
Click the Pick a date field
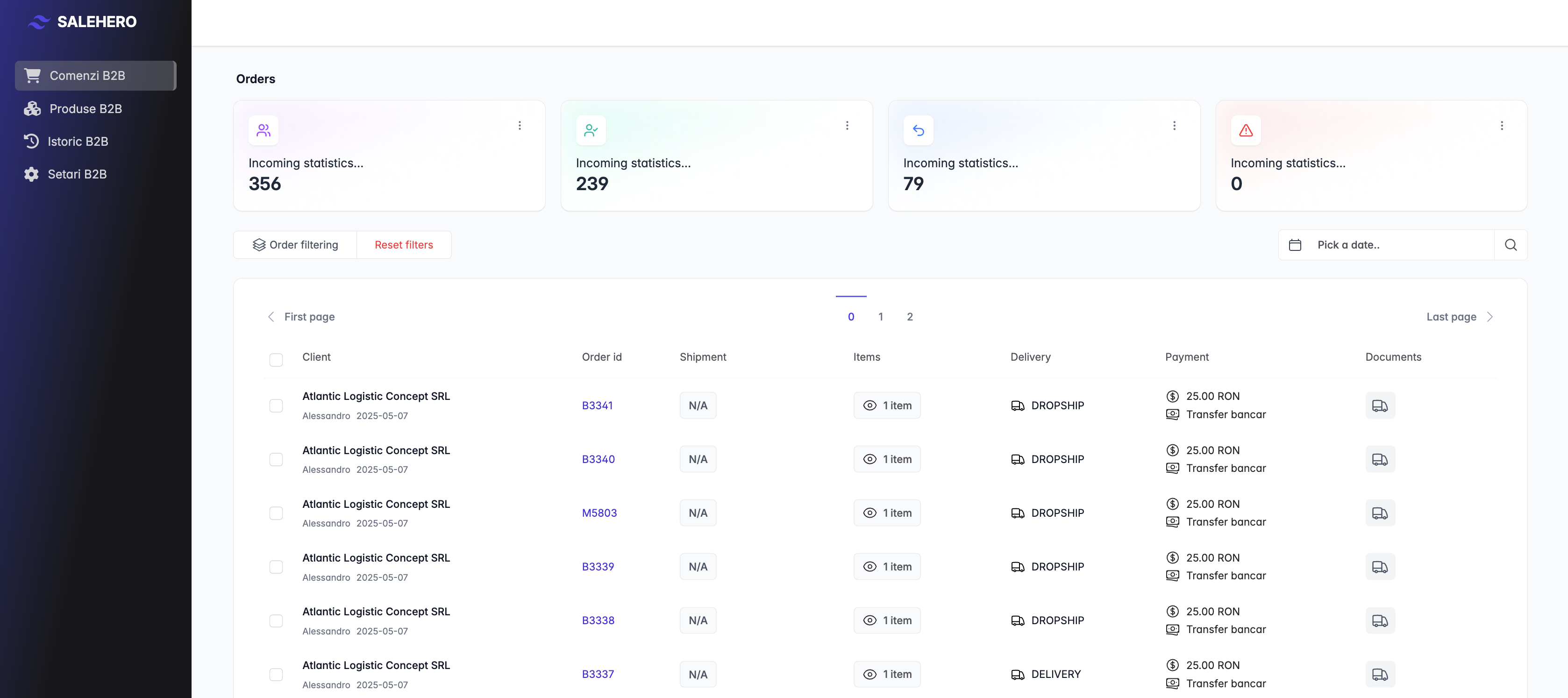1387,245
